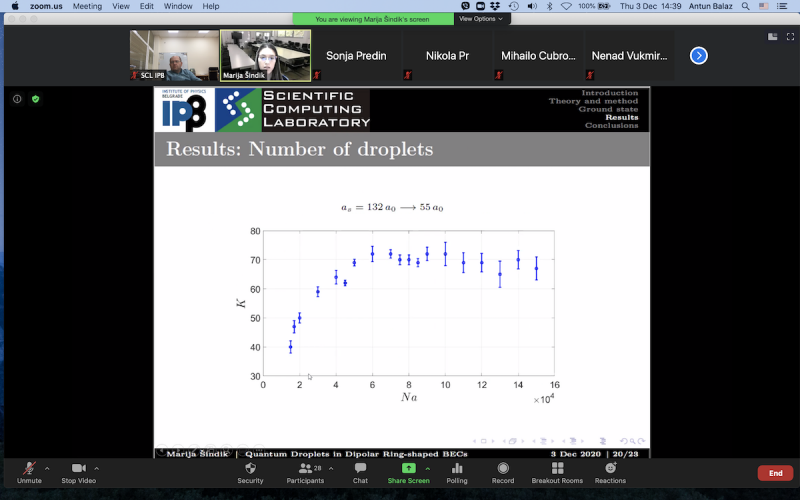
Task: Click Antun Balaz user name in menu bar
Action: [x=711, y=6]
